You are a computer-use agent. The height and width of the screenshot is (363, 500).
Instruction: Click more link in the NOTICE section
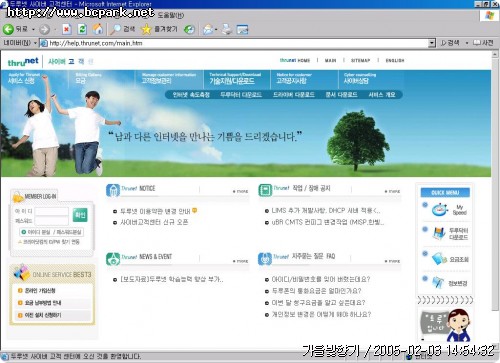[241, 191]
